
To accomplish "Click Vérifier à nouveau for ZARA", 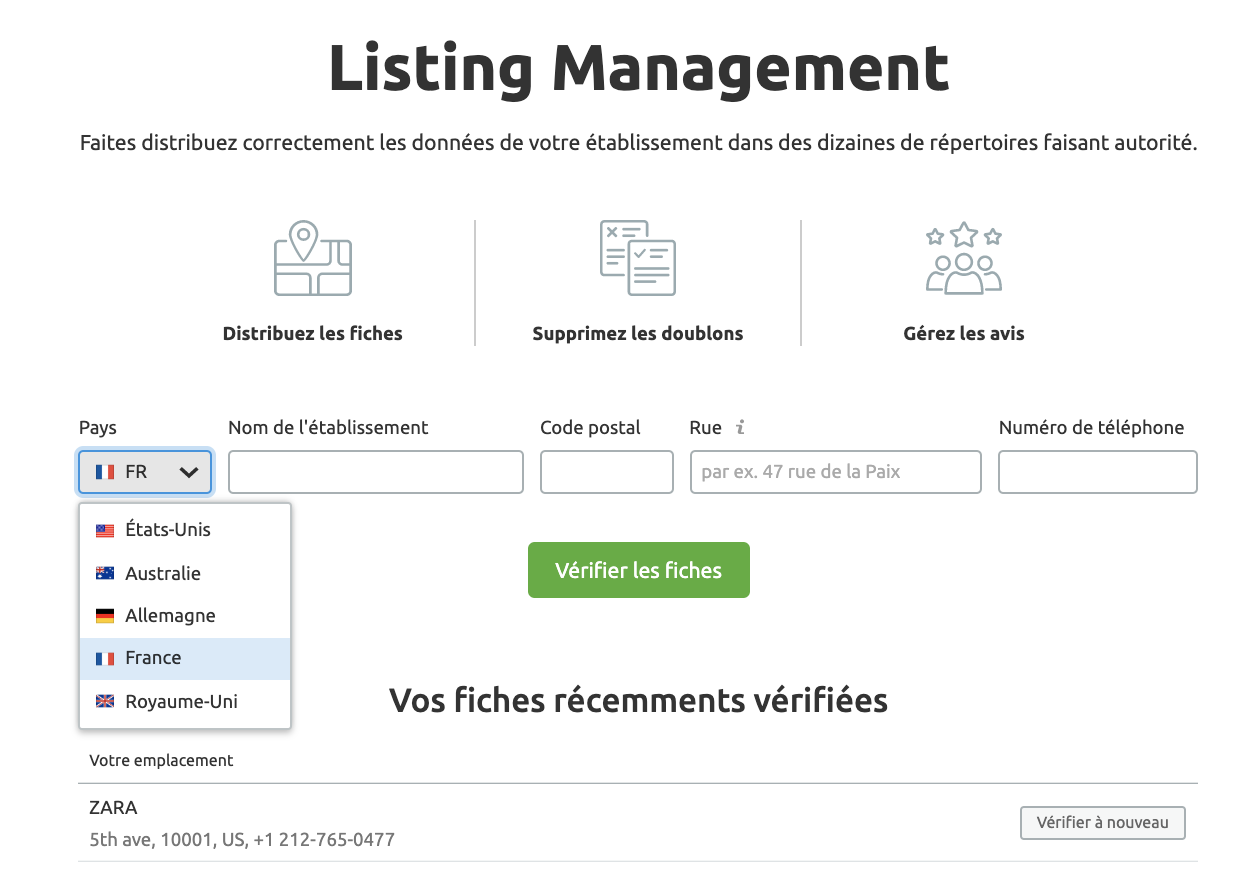I will coord(1102,823).
